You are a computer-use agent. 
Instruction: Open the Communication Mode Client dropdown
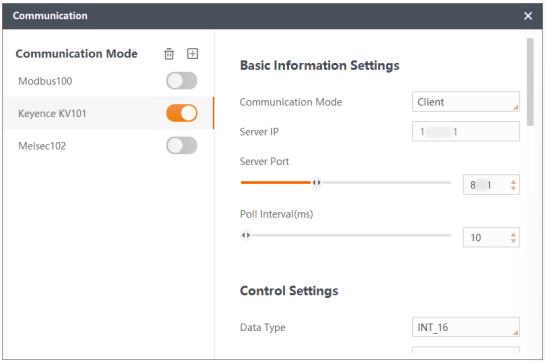point(466,102)
